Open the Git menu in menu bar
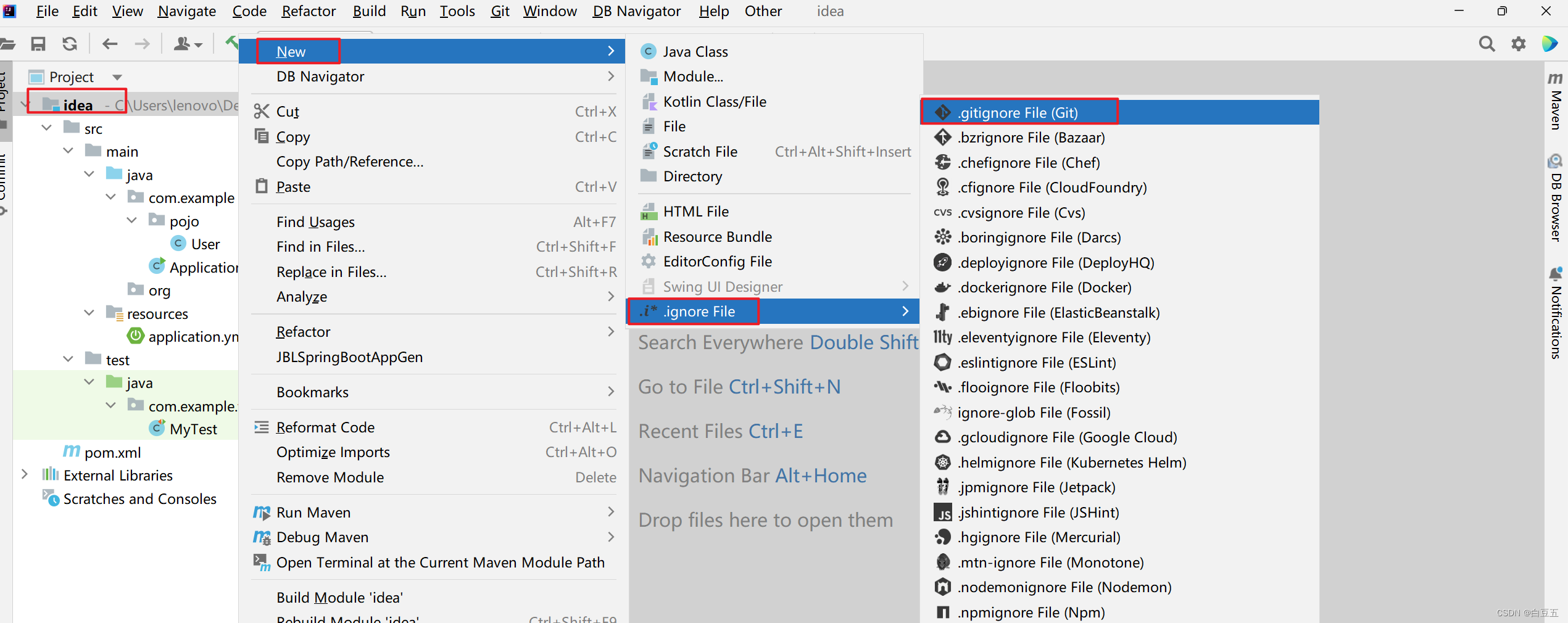1568x623 pixels. [500, 11]
